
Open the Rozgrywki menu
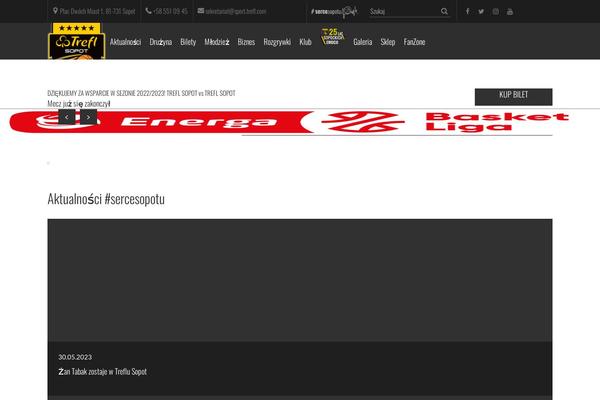coord(277,42)
